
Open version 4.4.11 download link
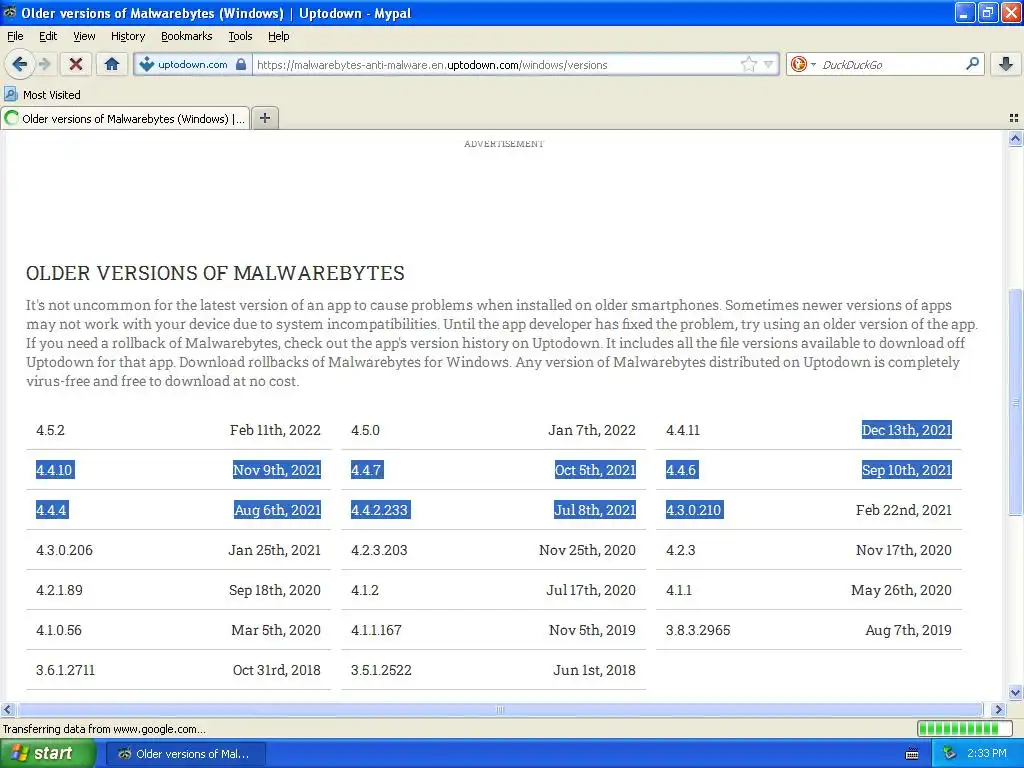[682, 430]
